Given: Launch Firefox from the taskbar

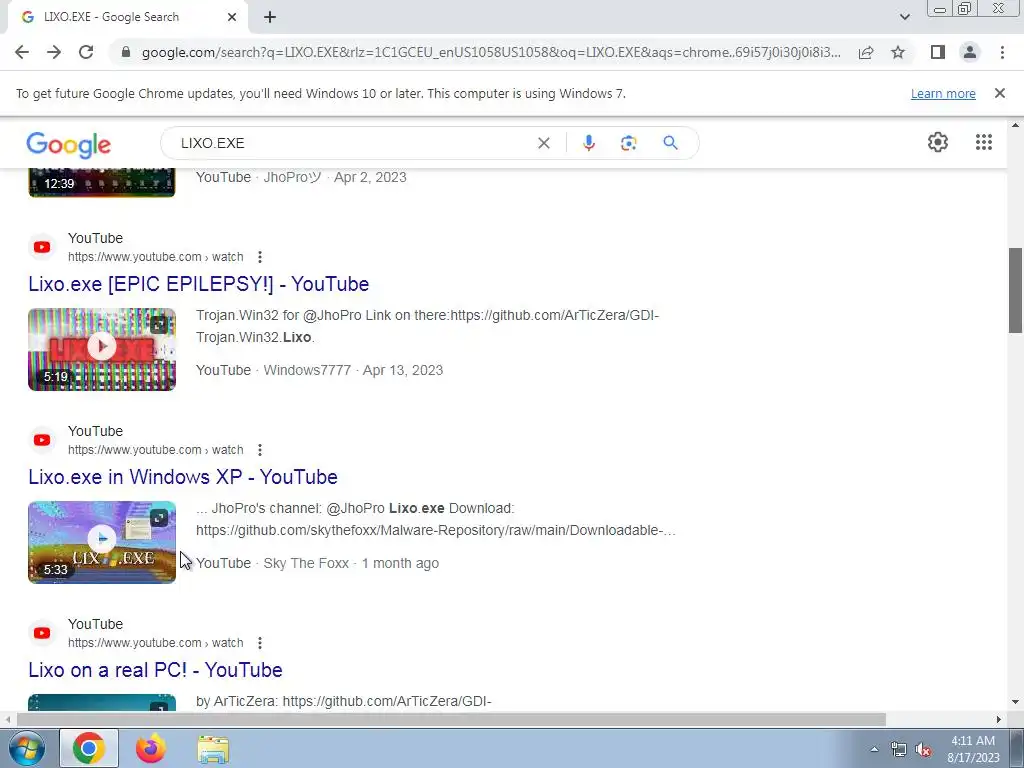Looking at the screenshot, I should [x=151, y=748].
